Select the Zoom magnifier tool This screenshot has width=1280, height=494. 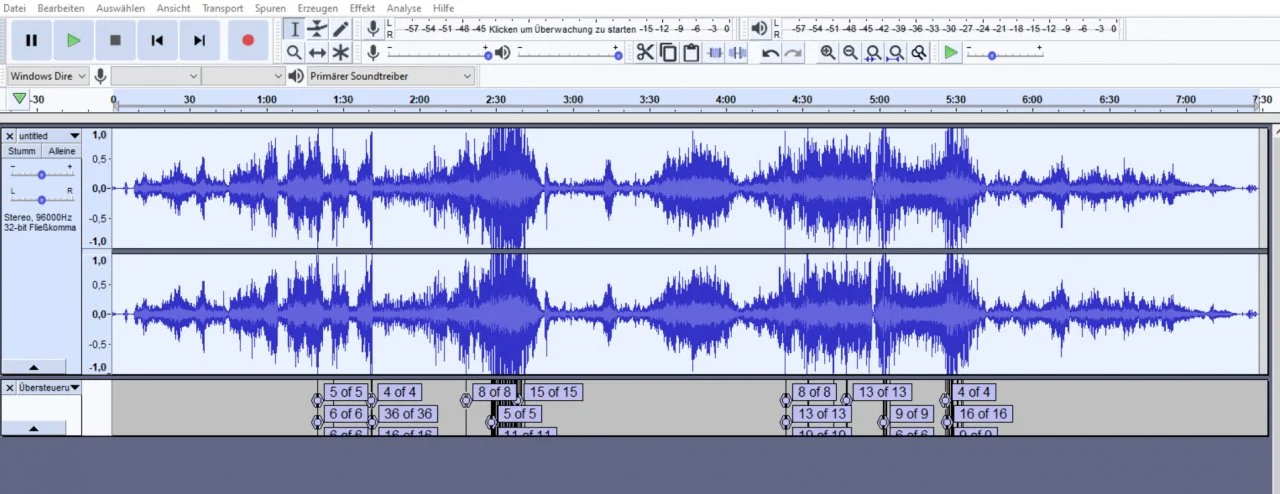(x=294, y=52)
